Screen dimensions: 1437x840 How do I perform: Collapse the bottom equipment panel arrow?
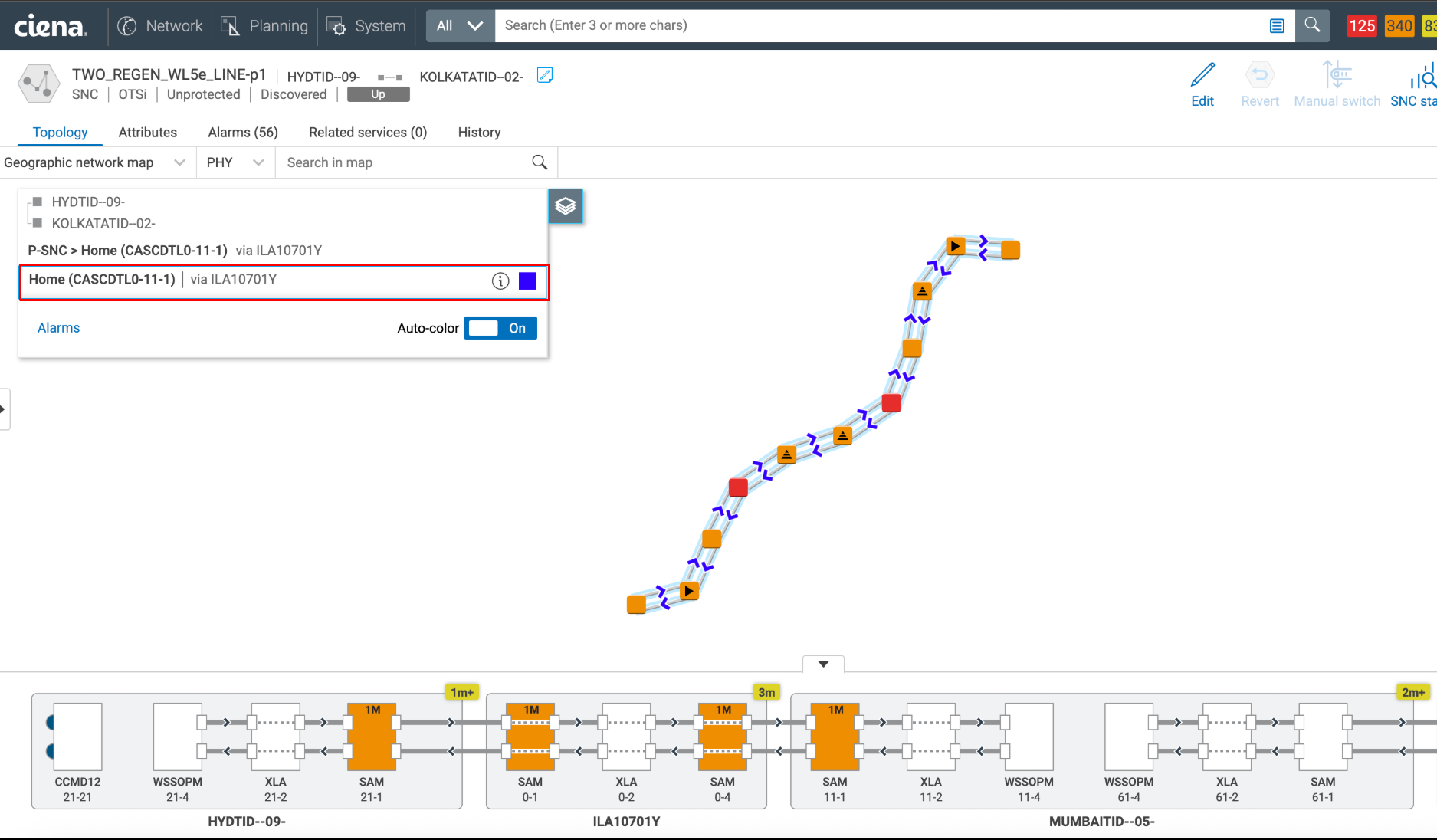[x=823, y=664]
